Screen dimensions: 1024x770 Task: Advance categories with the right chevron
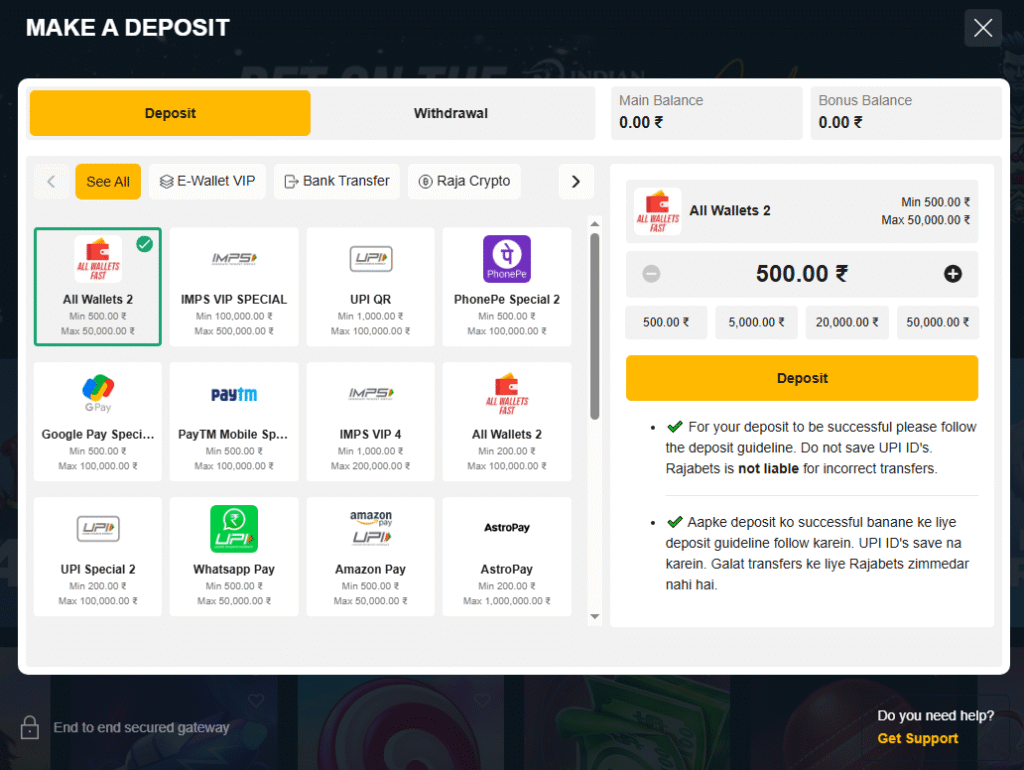click(x=576, y=182)
